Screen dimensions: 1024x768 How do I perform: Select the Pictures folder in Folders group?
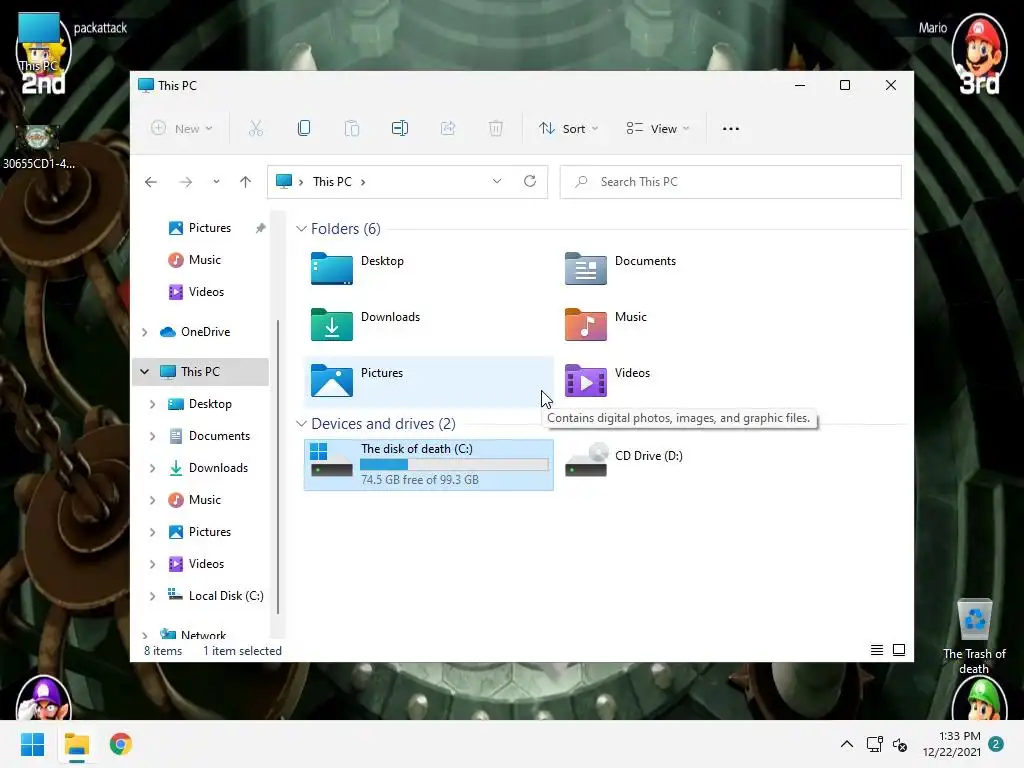(428, 380)
